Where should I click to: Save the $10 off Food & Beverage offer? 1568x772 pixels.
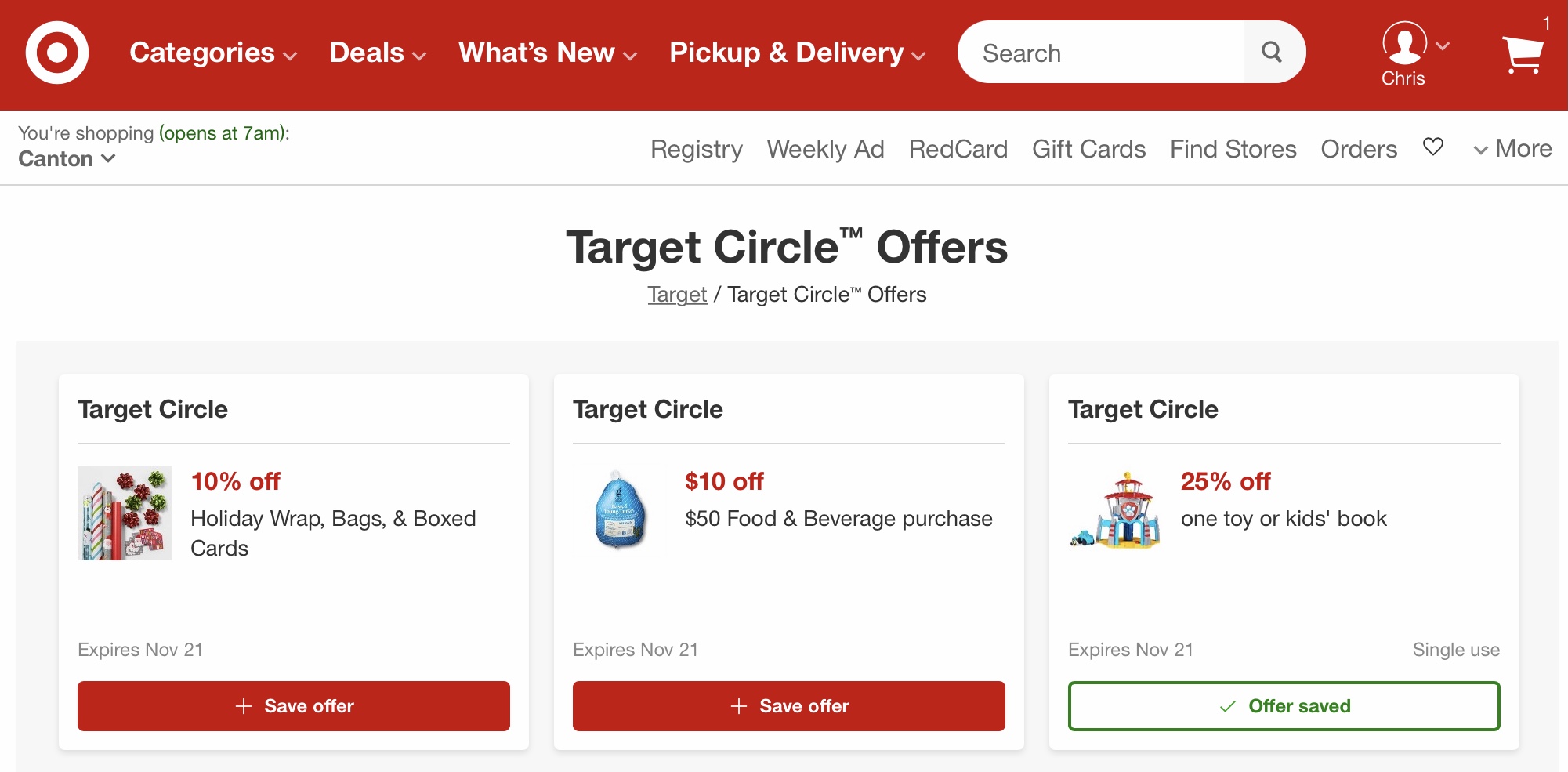(x=788, y=706)
